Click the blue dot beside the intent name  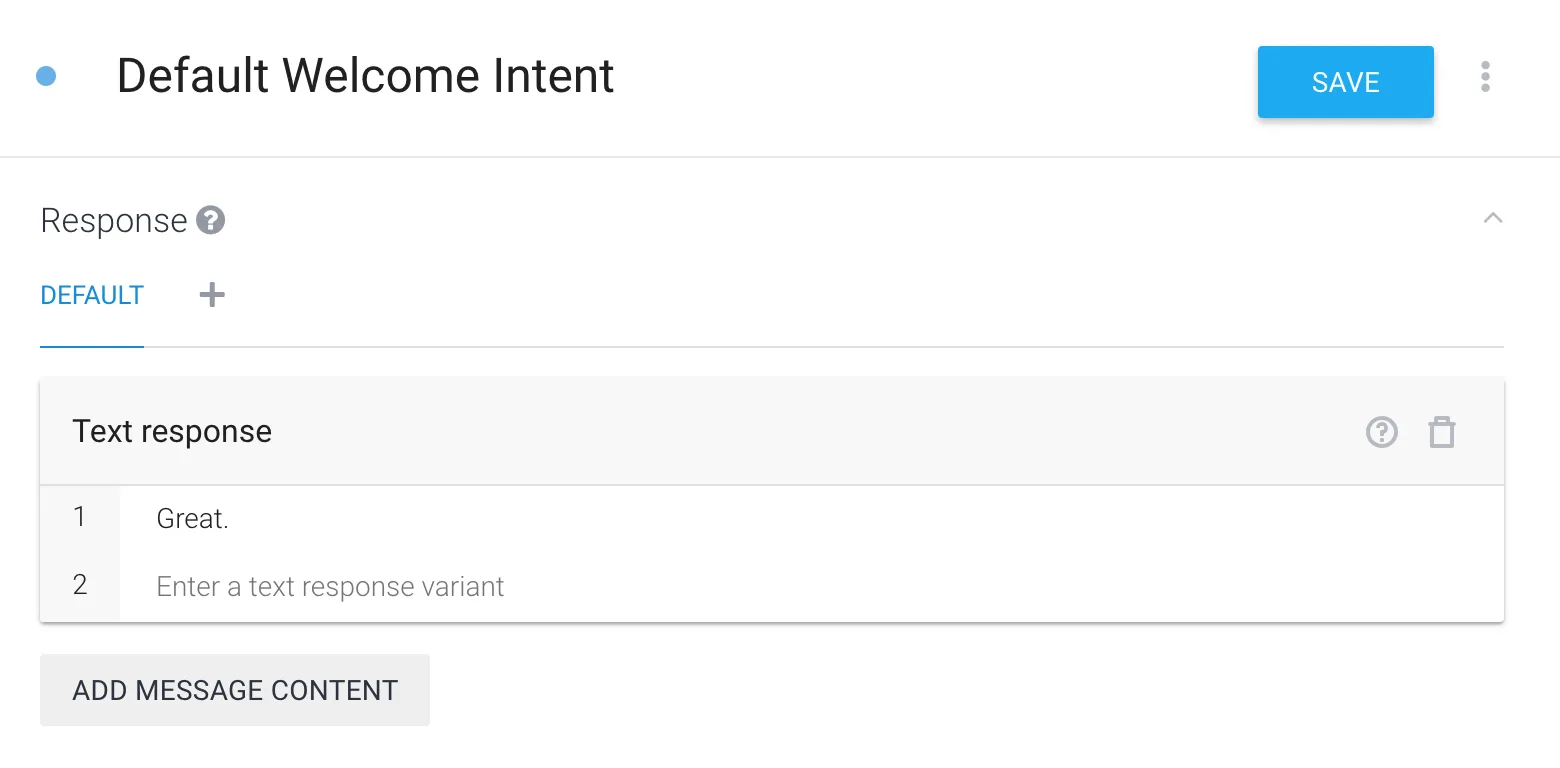click(x=46, y=76)
